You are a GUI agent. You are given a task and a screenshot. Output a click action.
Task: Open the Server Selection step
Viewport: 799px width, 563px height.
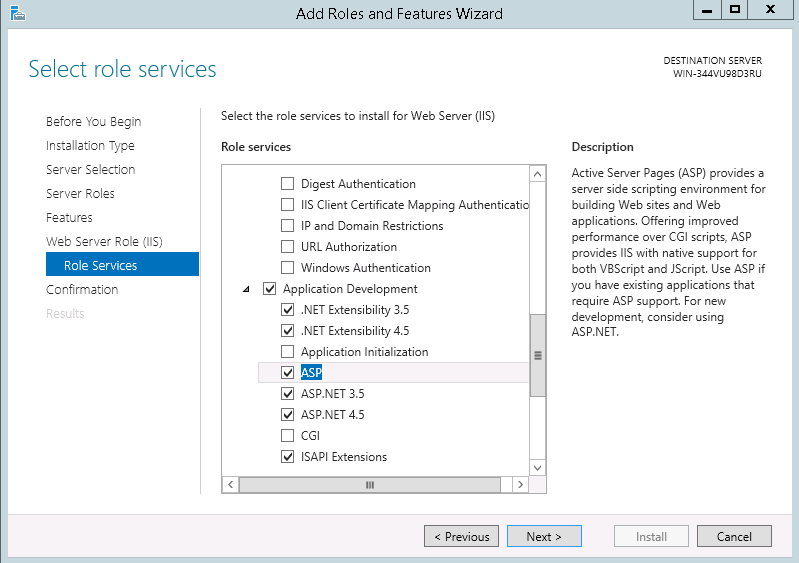pos(90,170)
